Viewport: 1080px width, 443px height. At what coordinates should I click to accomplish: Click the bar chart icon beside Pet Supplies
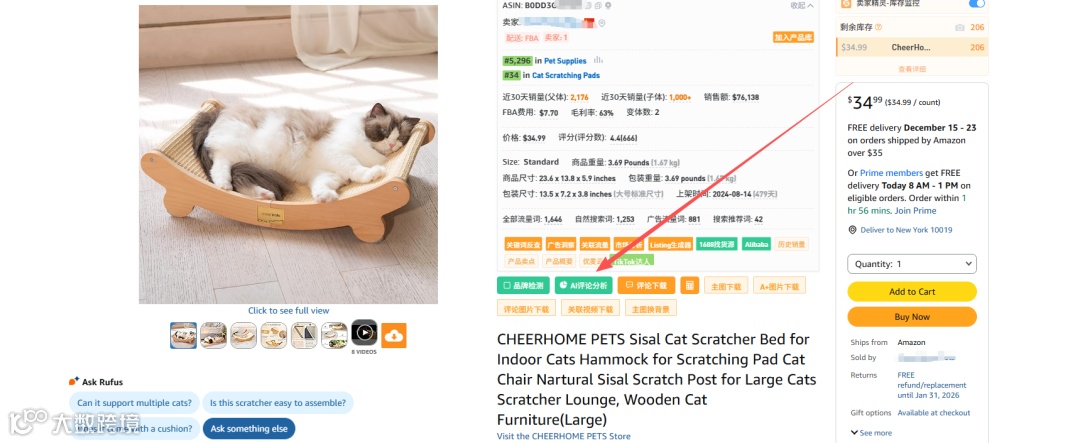tap(598, 60)
